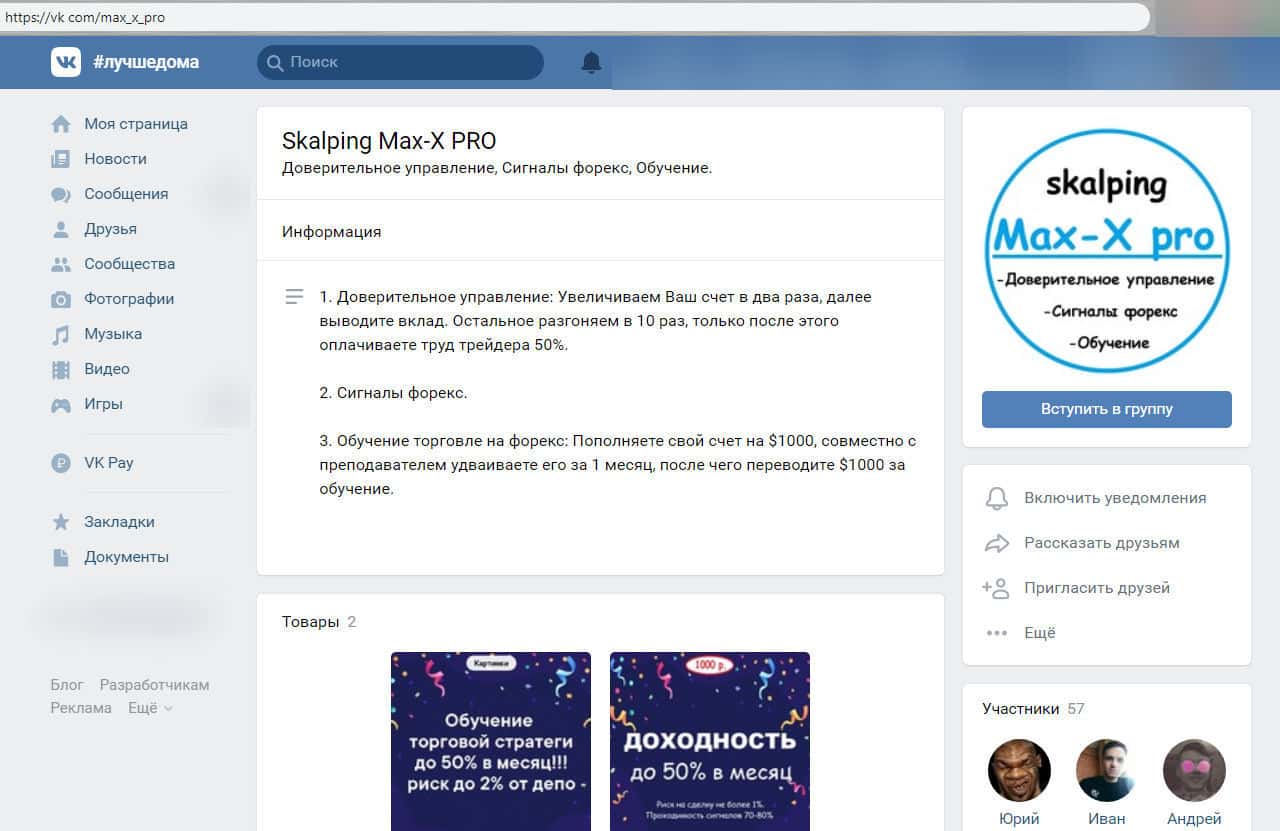Open participant Юрий's avatar
Viewport: 1280px width, 831px height.
pos(1019,771)
